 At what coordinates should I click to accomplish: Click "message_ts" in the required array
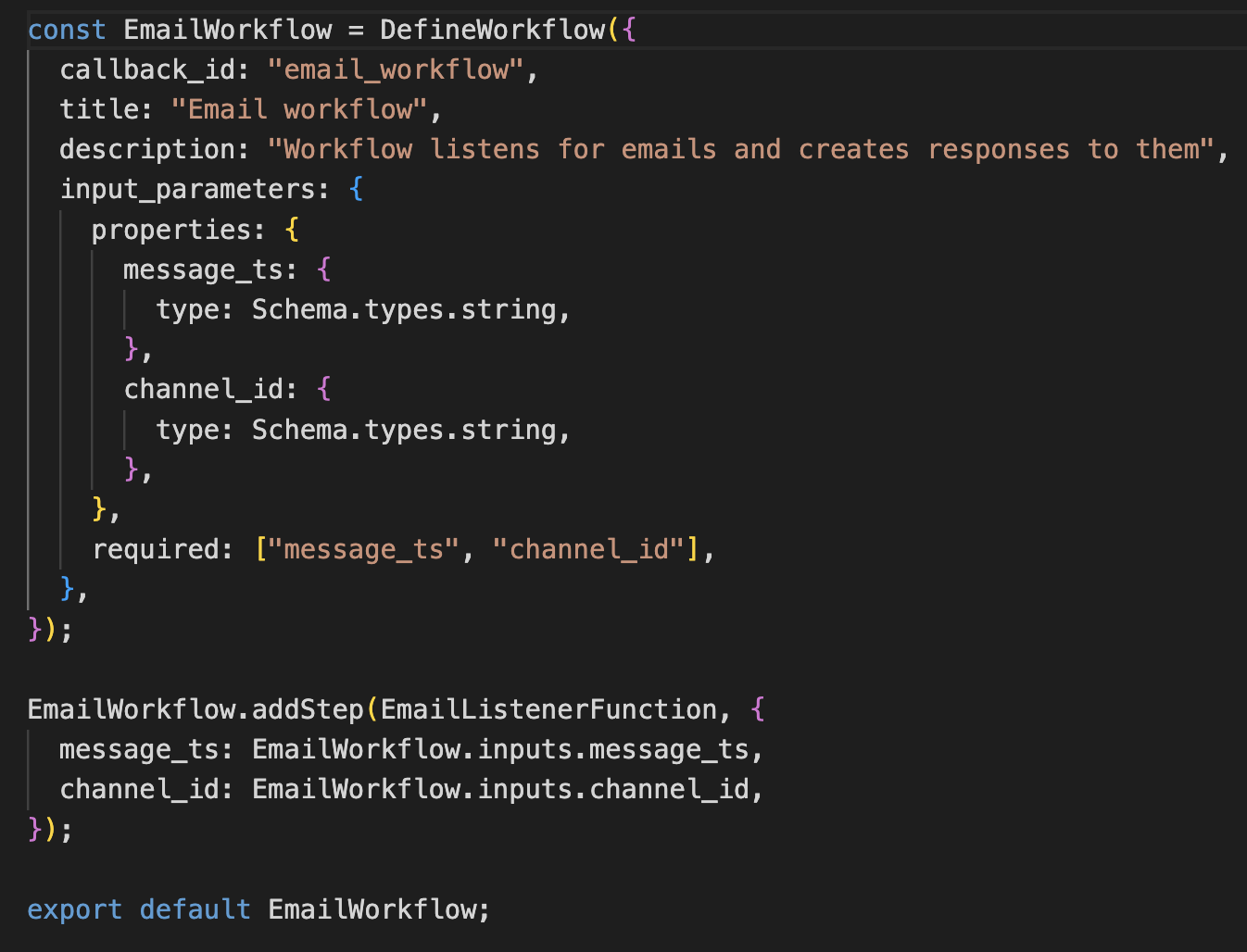(363, 549)
